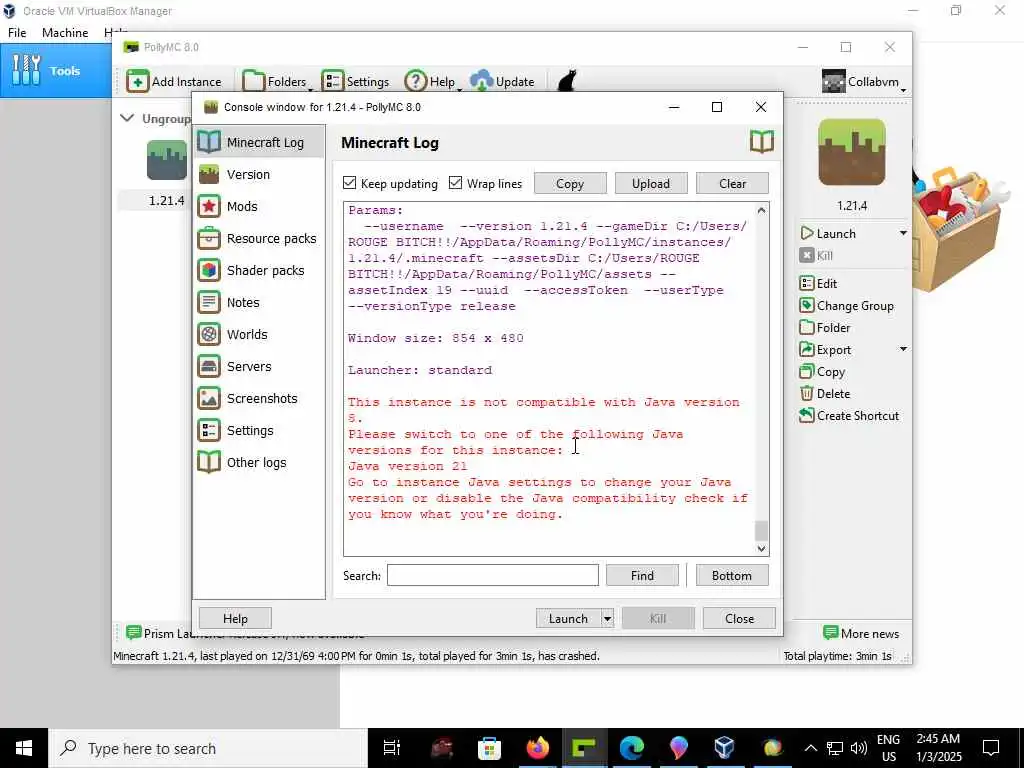Click the Screenshots picture icon
Viewport: 1024px width, 768px height.
point(209,398)
